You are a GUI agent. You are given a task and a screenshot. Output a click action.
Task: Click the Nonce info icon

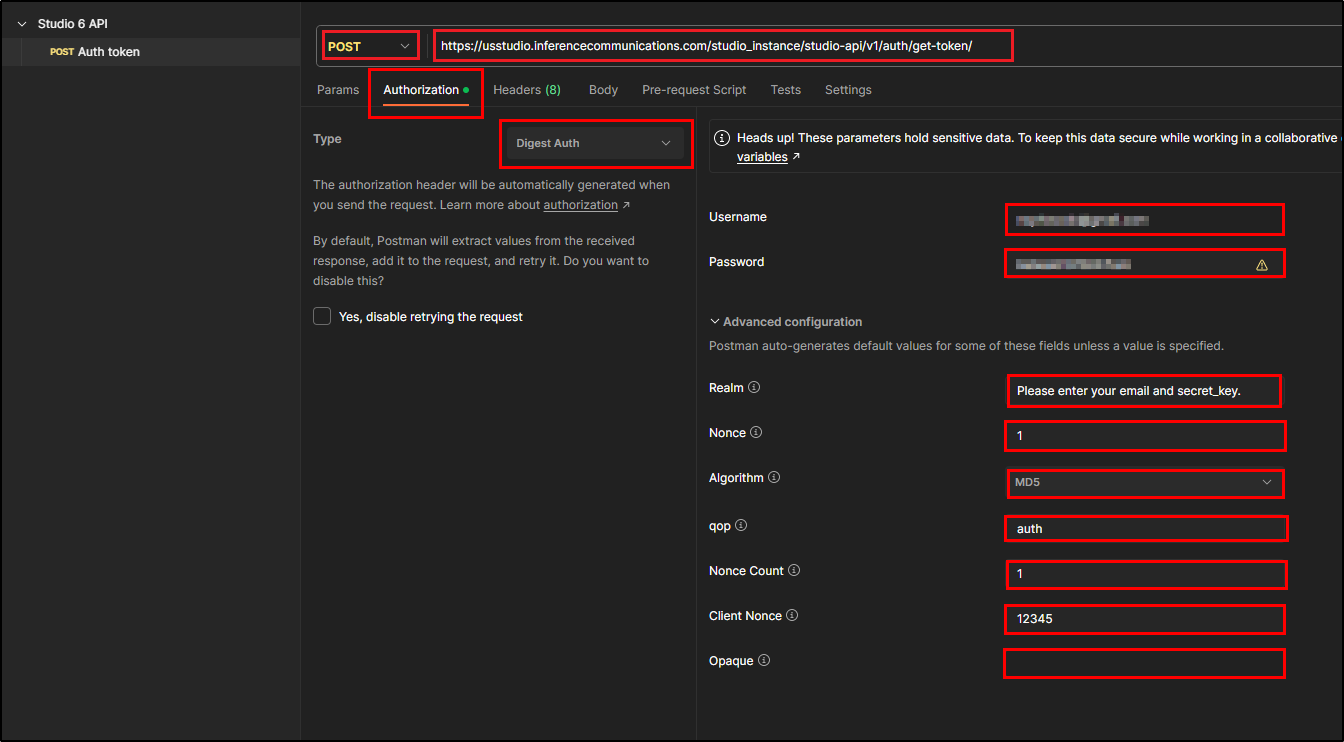(756, 433)
